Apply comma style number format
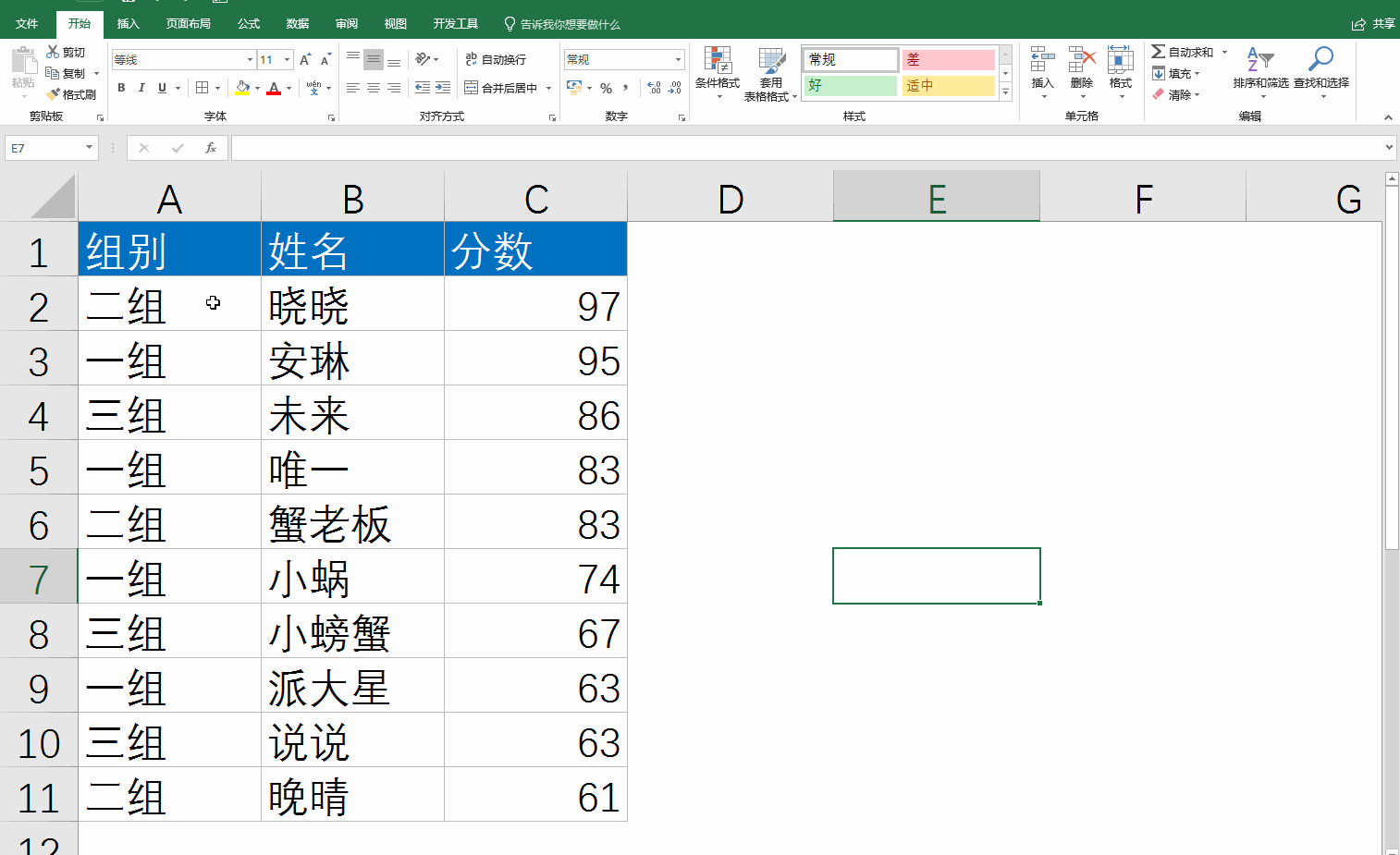 [626, 88]
